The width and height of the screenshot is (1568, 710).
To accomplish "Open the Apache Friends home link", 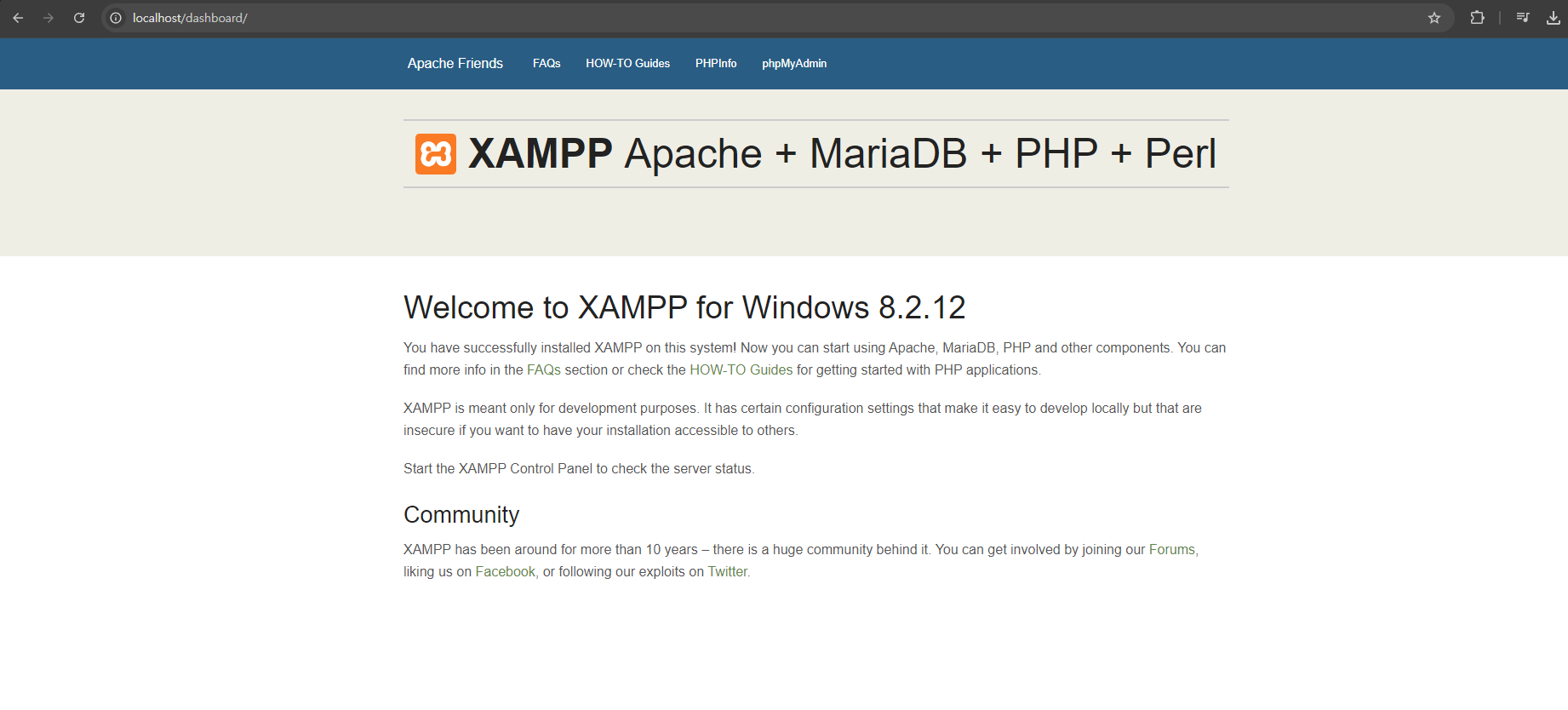I will 455,63.
